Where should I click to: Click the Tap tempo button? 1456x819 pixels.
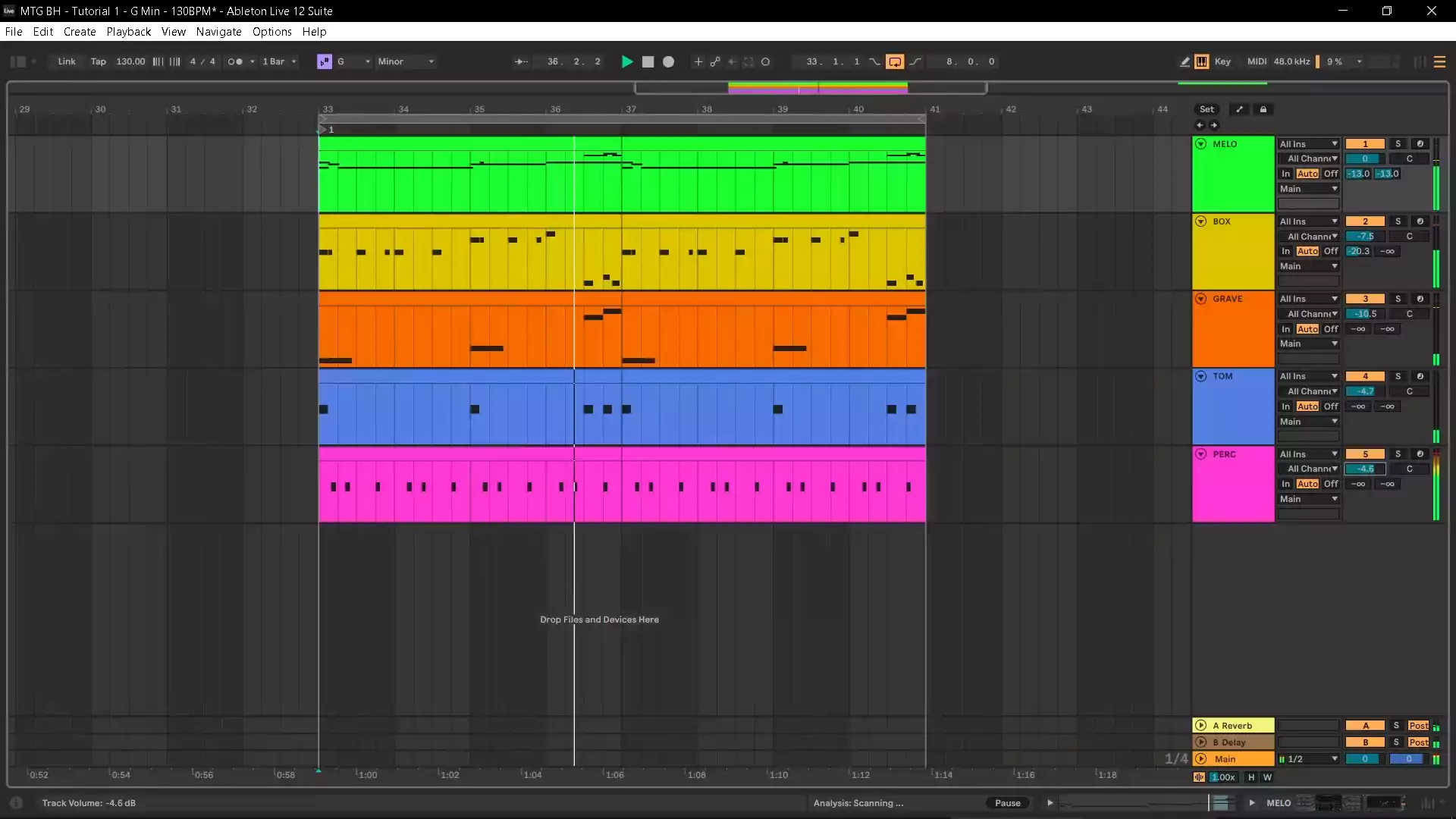[x=99, y=61]
